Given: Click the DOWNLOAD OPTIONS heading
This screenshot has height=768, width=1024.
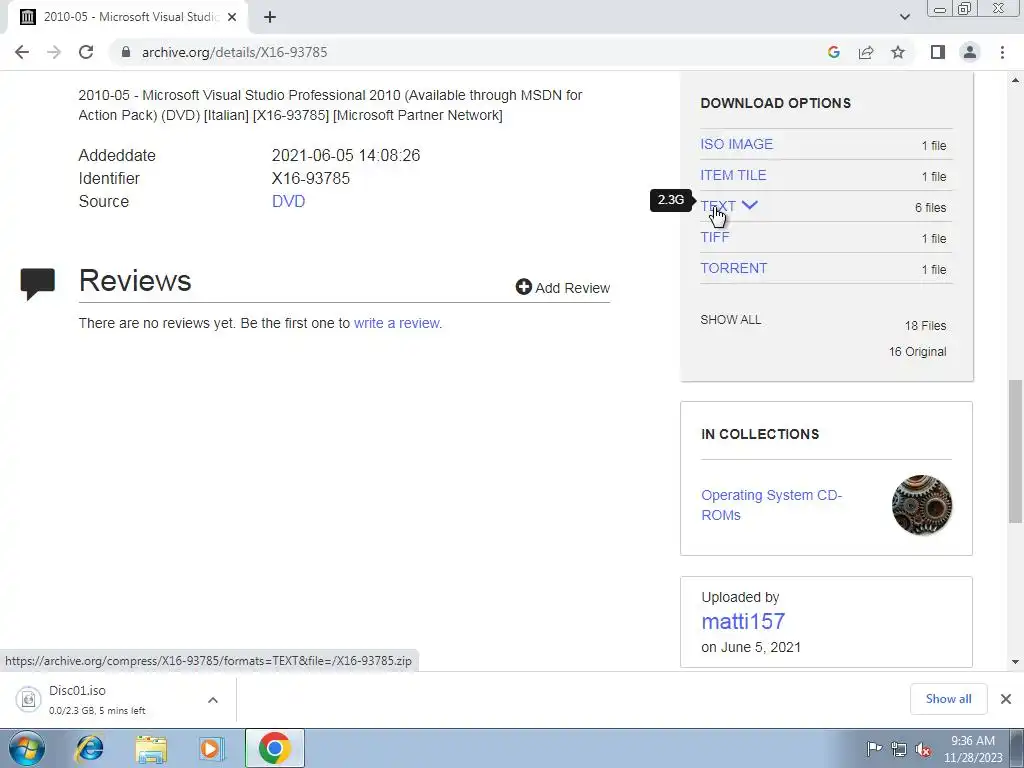Looking at the screenshot, I should [x=775, y=103].
